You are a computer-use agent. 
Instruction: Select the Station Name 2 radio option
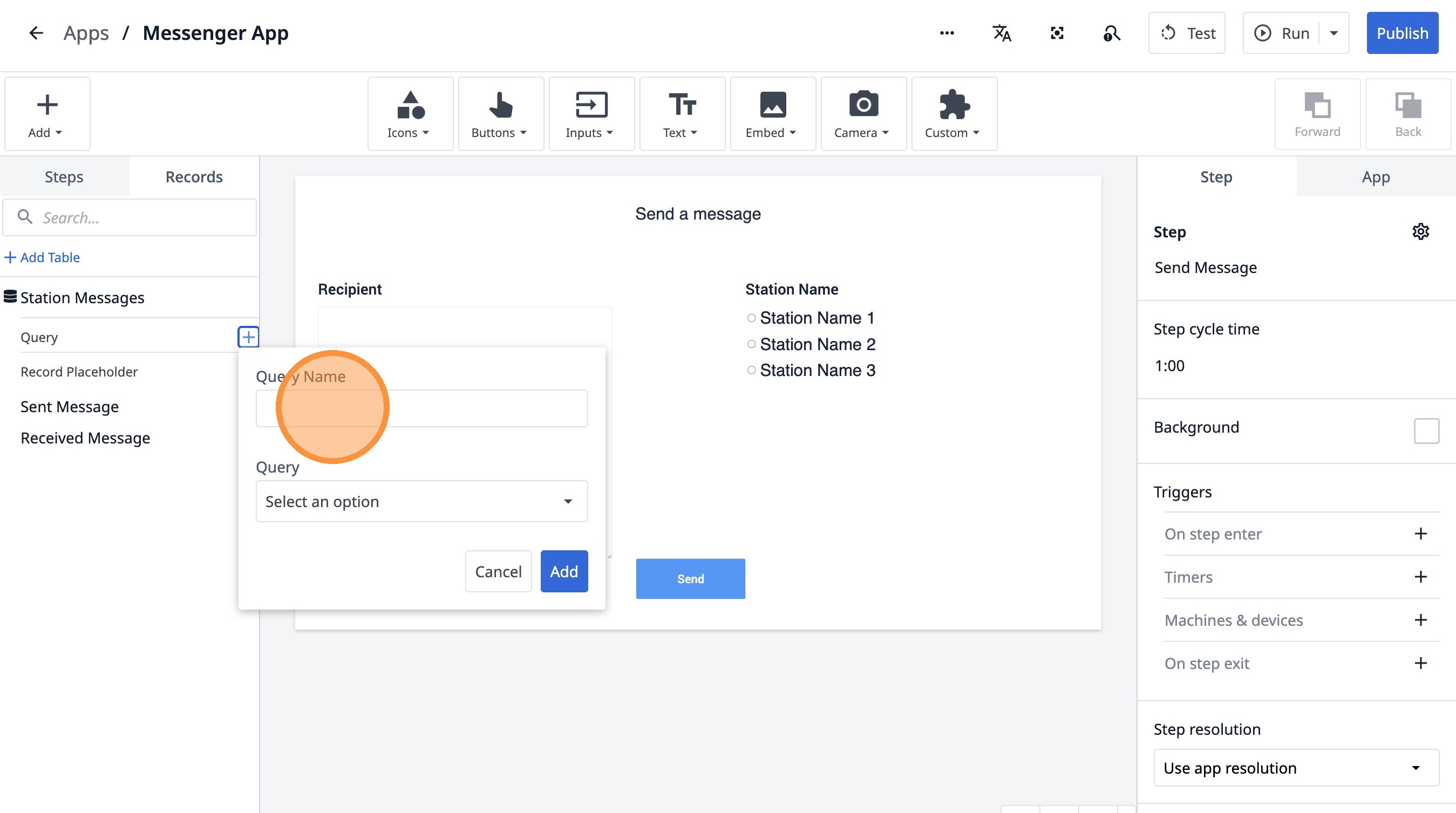751,344
